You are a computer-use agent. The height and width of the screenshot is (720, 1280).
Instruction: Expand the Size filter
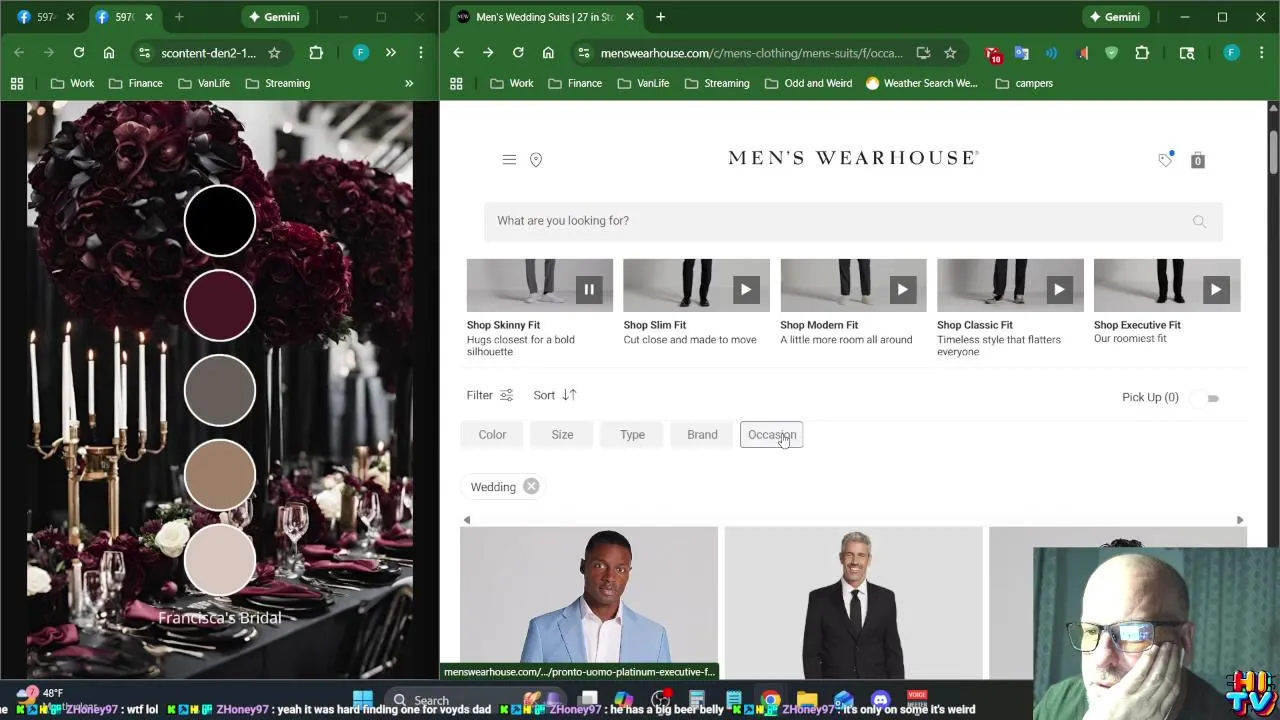click(x=562, y=435)
